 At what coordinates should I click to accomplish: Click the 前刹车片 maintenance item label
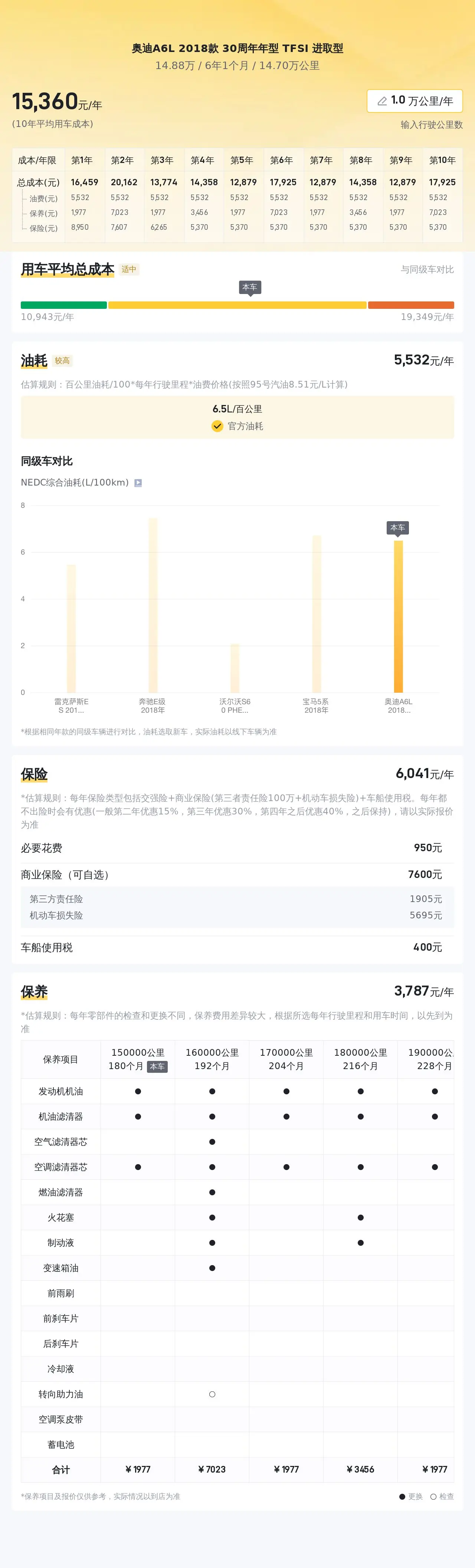[x=61, y=1319]
